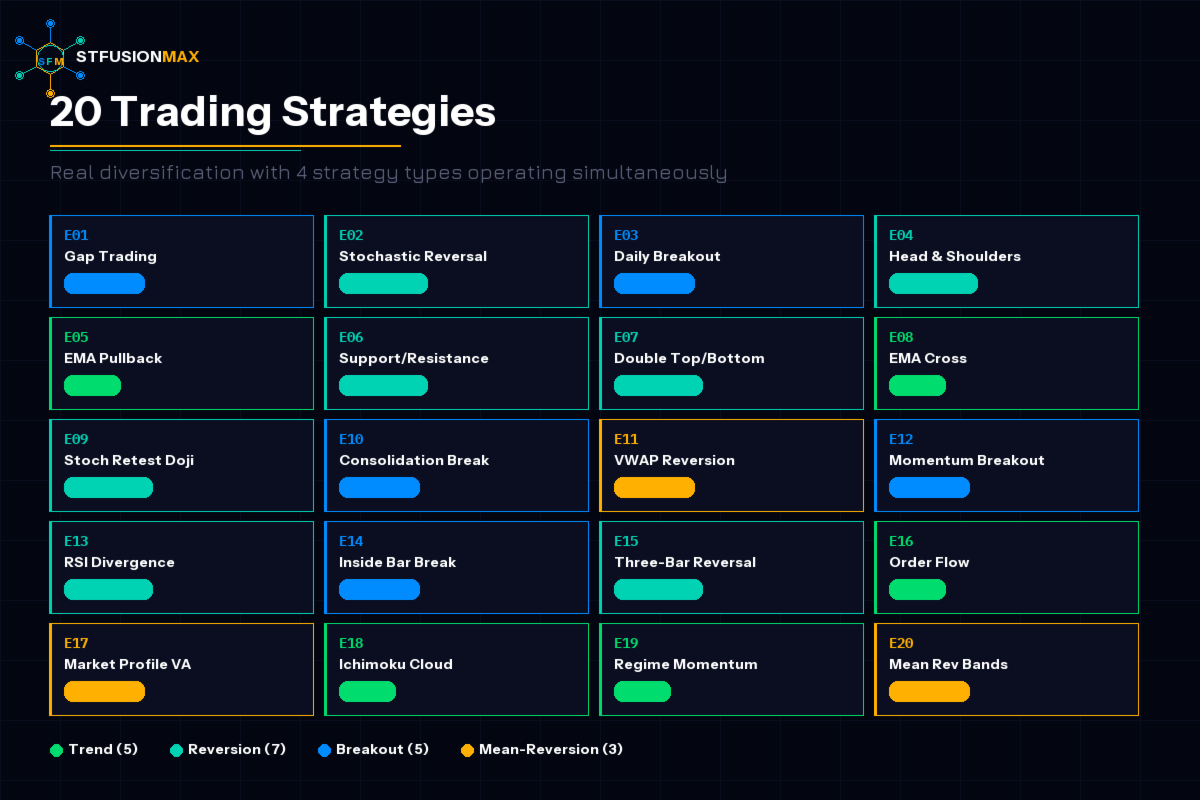Click the E18 Ichimoku Cloud title
This screenshot has width=1200, height=800.
point(395,664)
